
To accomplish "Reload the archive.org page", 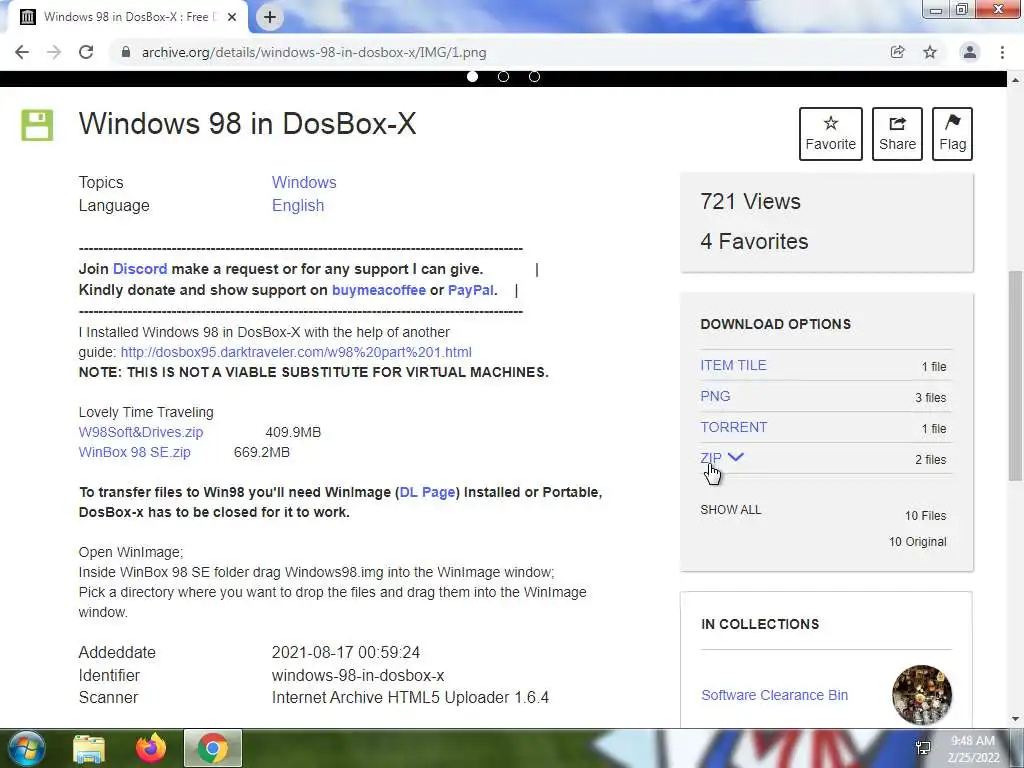I will (x=86, y=52).
